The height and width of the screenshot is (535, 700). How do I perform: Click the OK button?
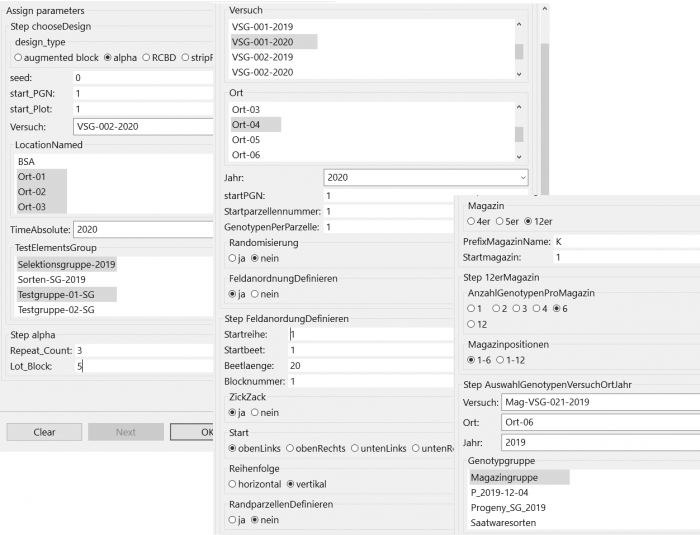point(192,432)
